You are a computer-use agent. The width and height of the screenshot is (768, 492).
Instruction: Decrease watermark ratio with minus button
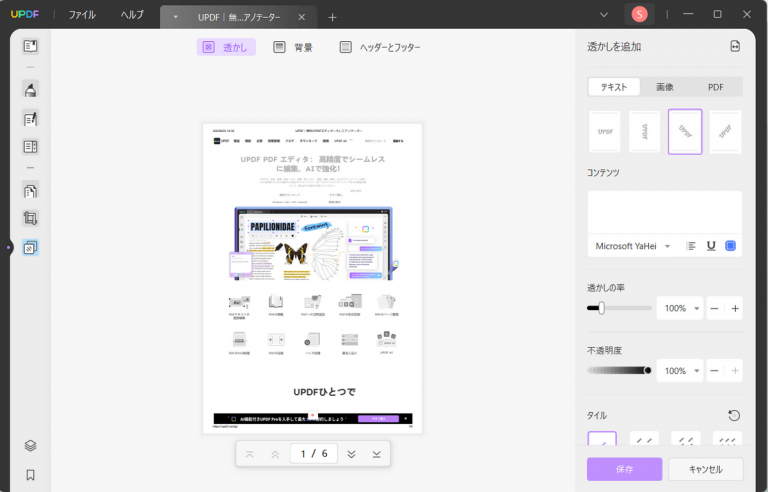(x=714, y=308)
